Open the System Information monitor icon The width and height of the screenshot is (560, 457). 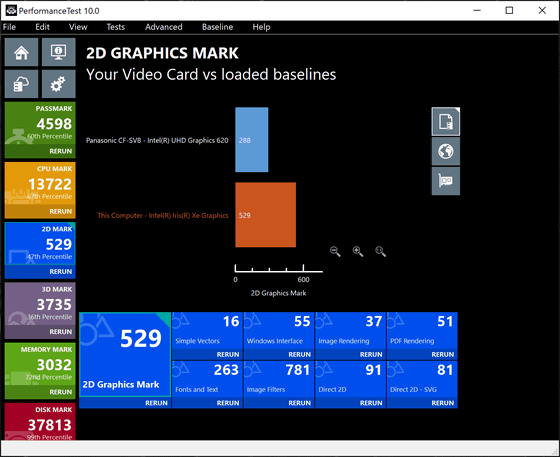pyautogui.click(x=59, y=52)
